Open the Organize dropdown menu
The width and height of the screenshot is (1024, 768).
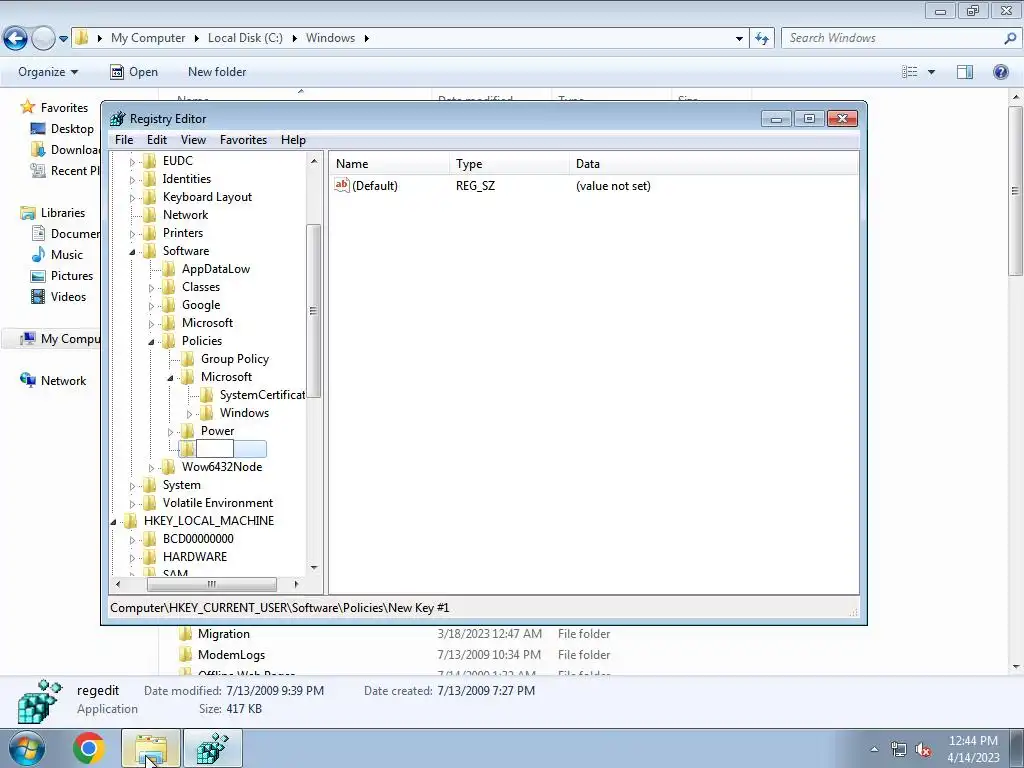[x=48, y=72]
